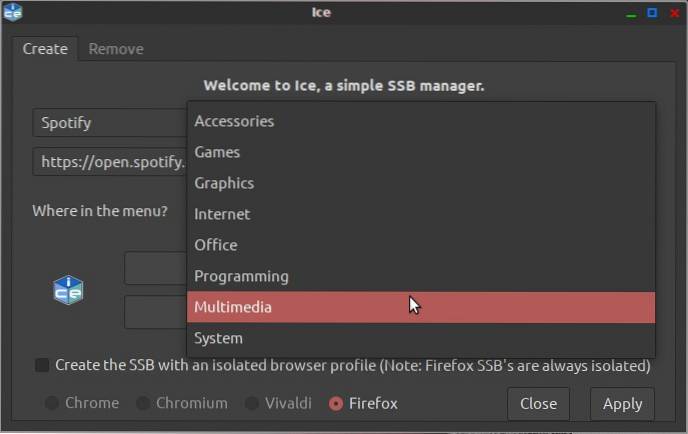Select the Chromium browser radio button
This screenshot has width=688, height=434.
click(x=143, y=404)
